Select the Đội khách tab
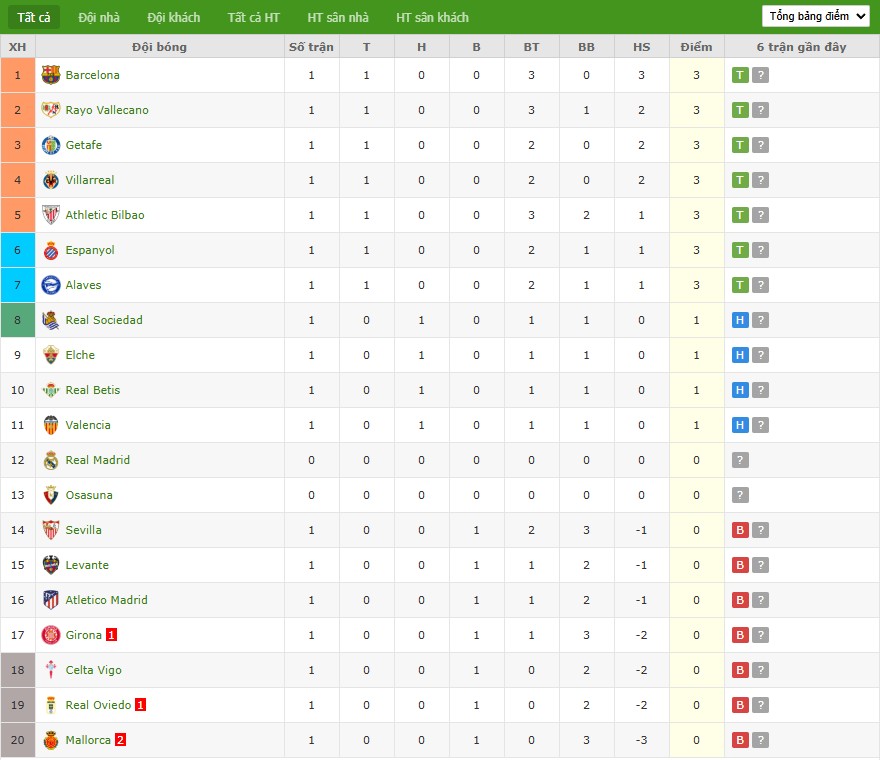The width and height of the screenshot is (880, 760). point(173,17)
